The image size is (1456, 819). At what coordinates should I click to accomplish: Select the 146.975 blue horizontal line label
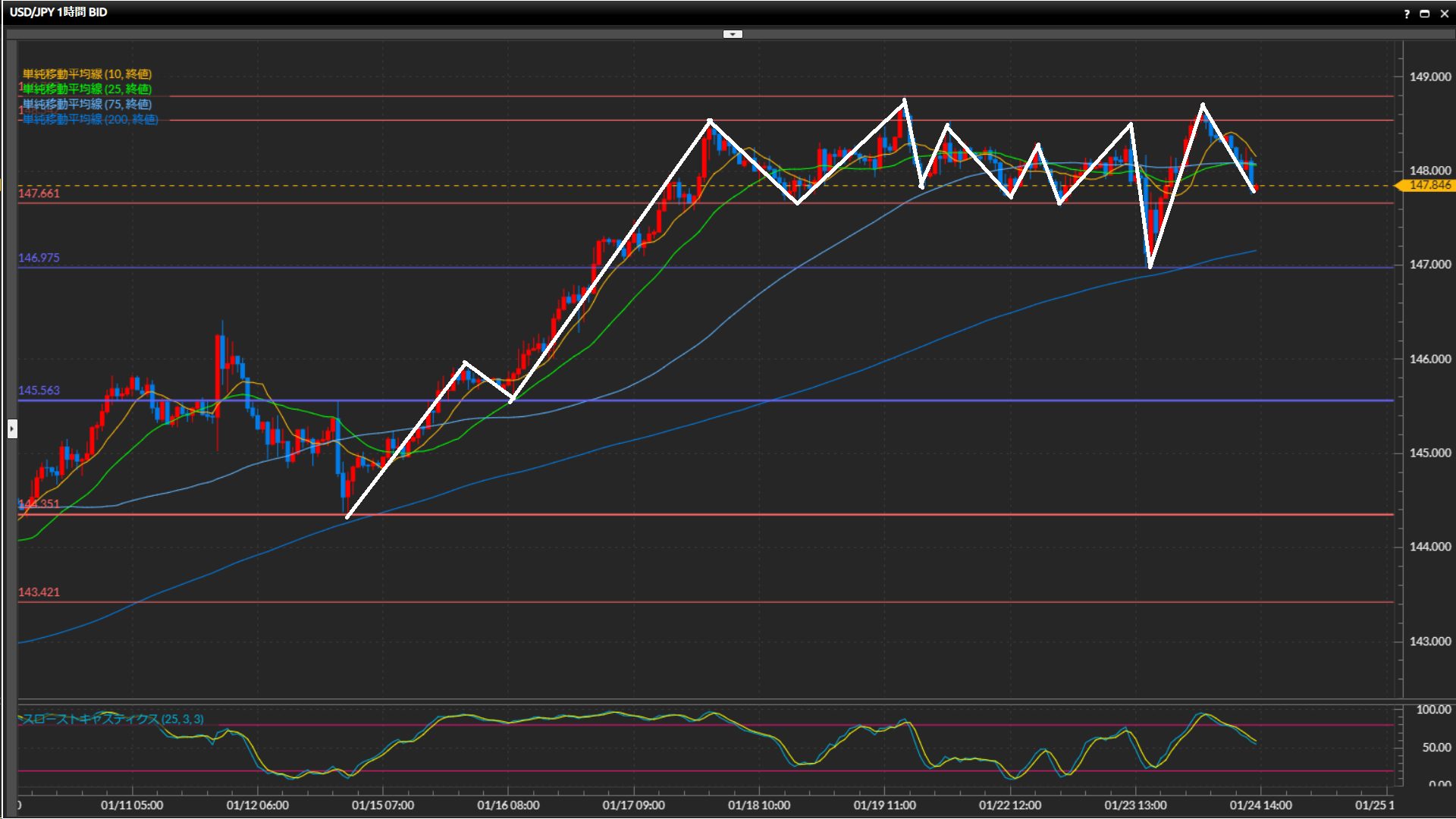pos(39,258)
